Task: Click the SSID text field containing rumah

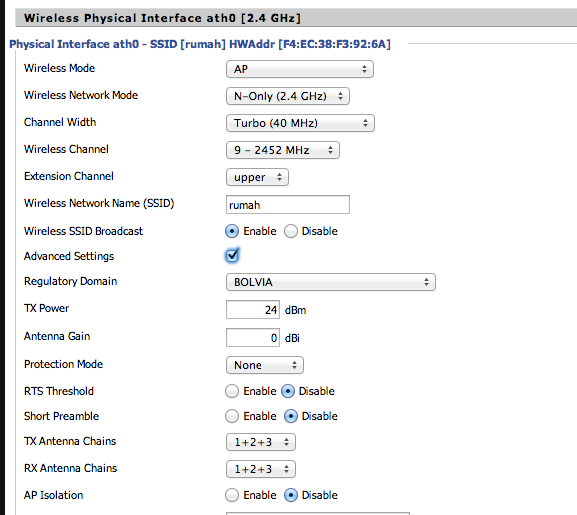Action: (288, 205)
